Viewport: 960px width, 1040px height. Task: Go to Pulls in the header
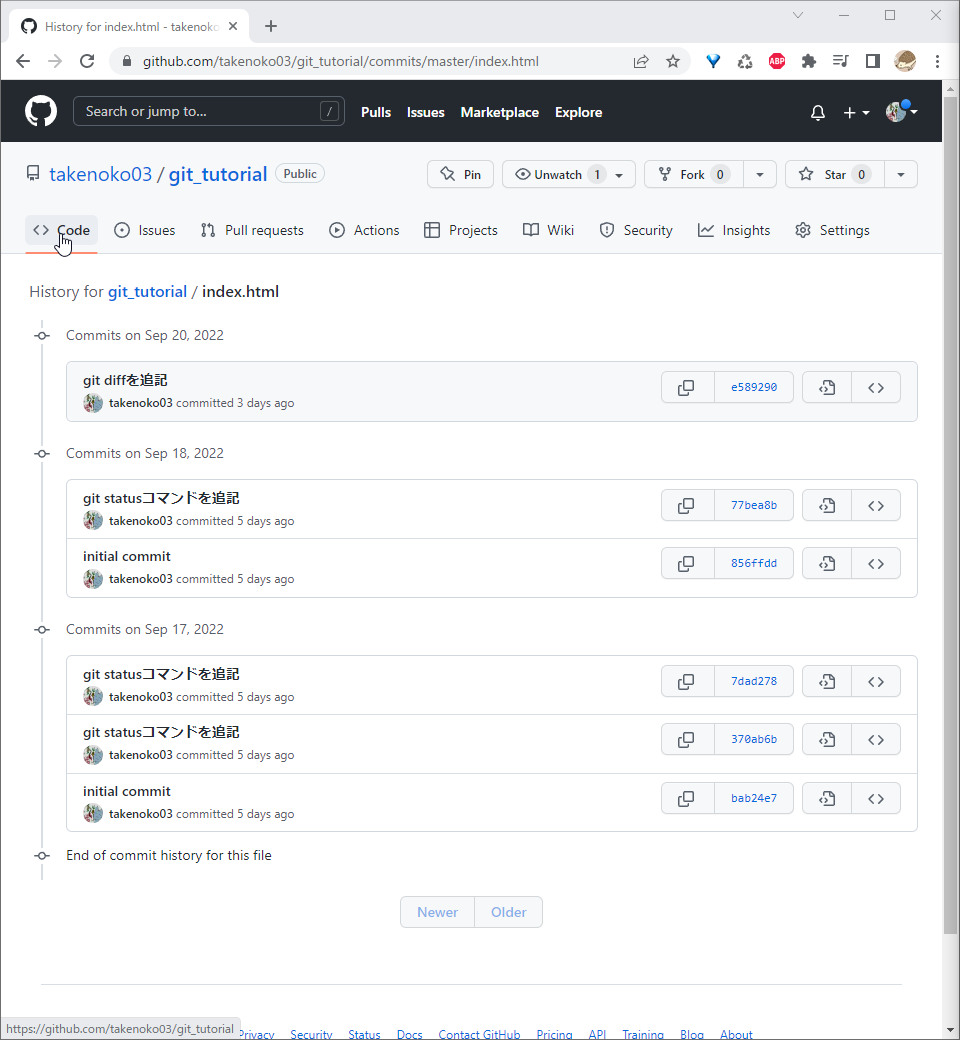[376, 113]
